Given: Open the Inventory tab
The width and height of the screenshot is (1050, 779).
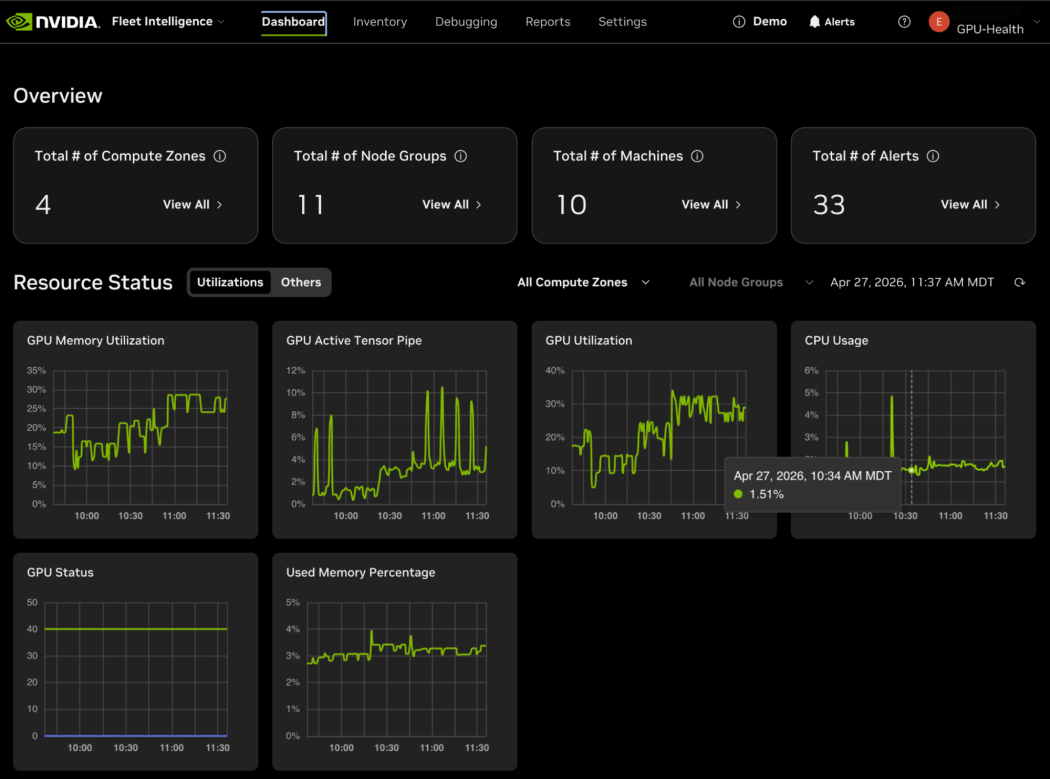Looking at the screenshot, I should click(380, 22).
